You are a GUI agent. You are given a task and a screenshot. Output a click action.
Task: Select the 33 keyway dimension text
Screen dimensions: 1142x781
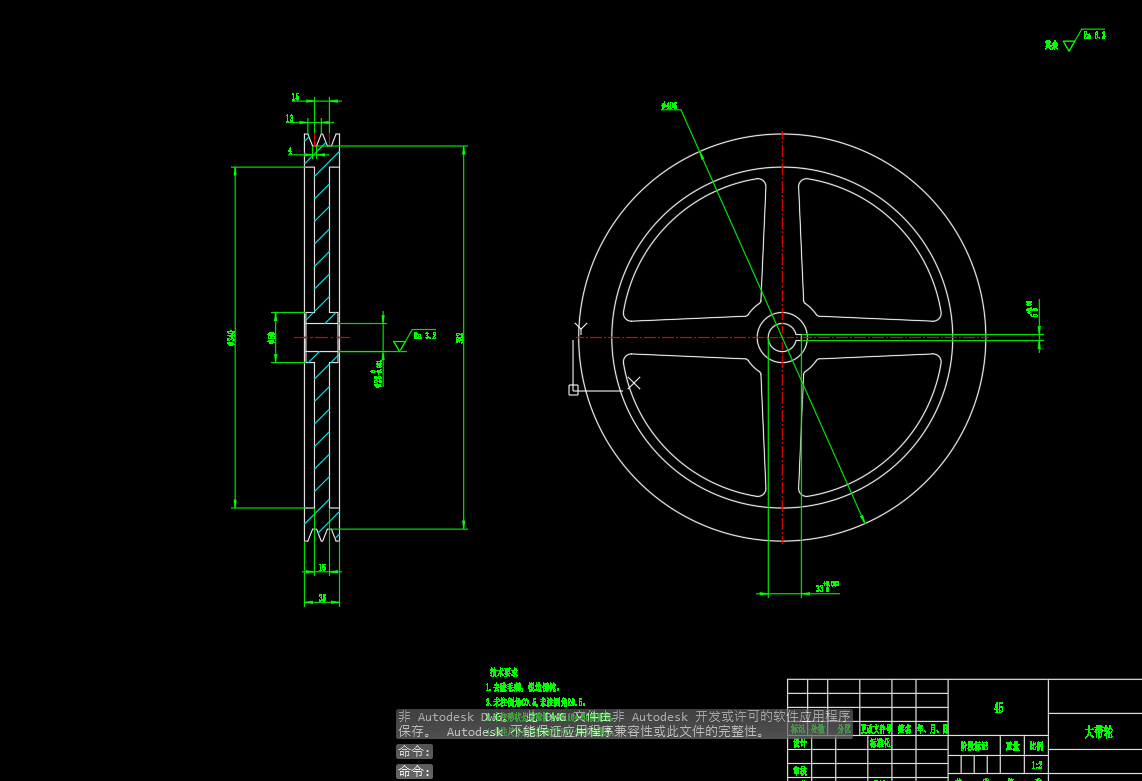(827, 586)
